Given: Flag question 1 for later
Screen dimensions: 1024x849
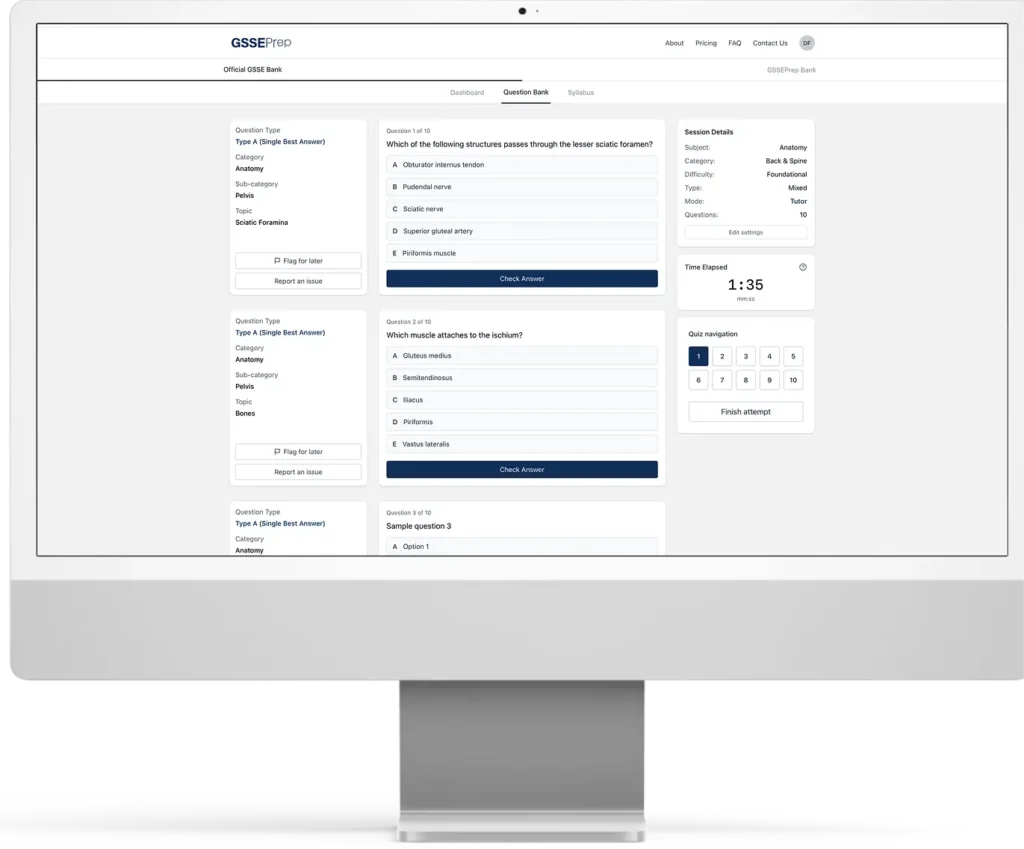Looking at the screenshot, I should click(x=298, y=261).
